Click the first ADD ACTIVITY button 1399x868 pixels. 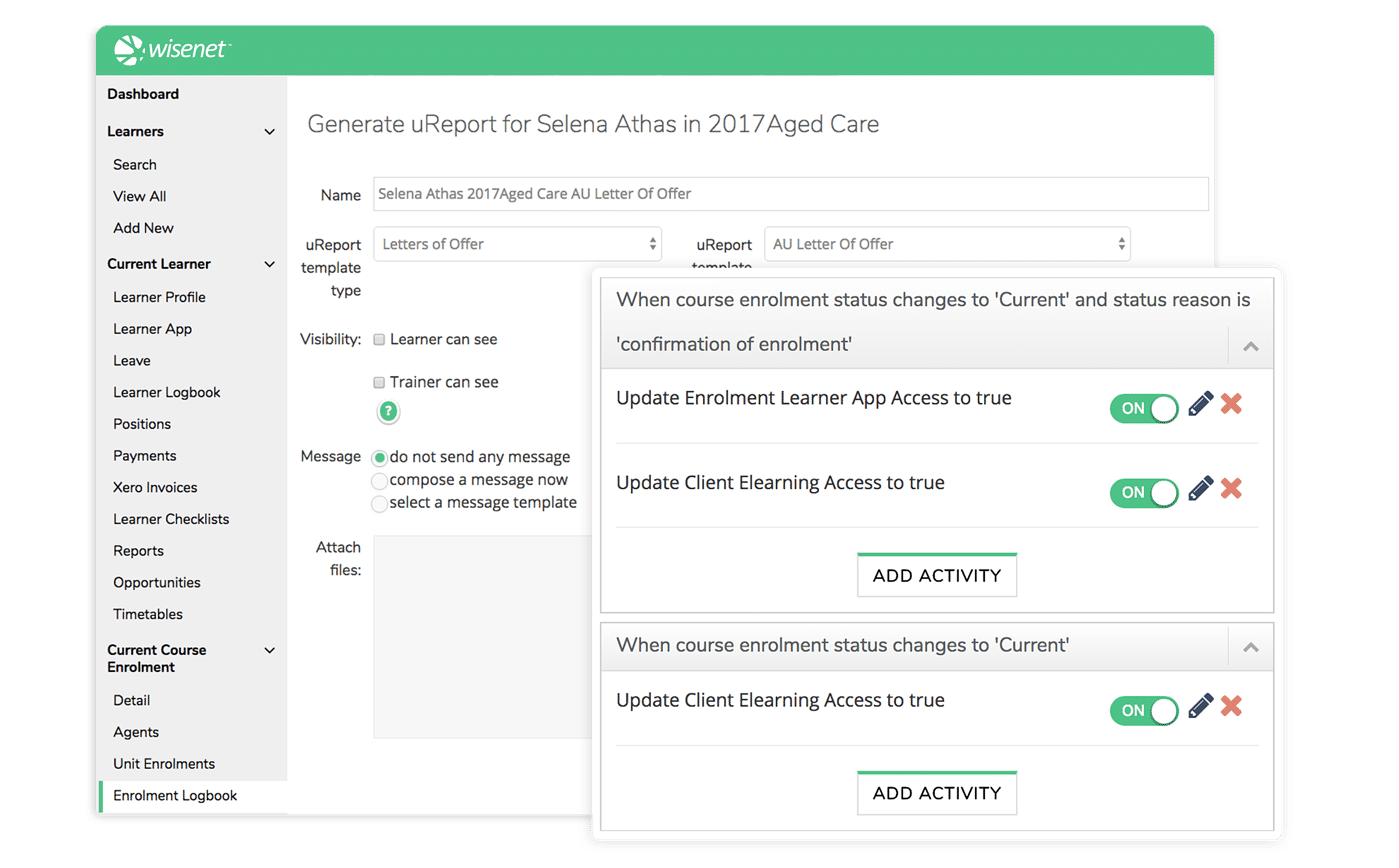(936, 576)
